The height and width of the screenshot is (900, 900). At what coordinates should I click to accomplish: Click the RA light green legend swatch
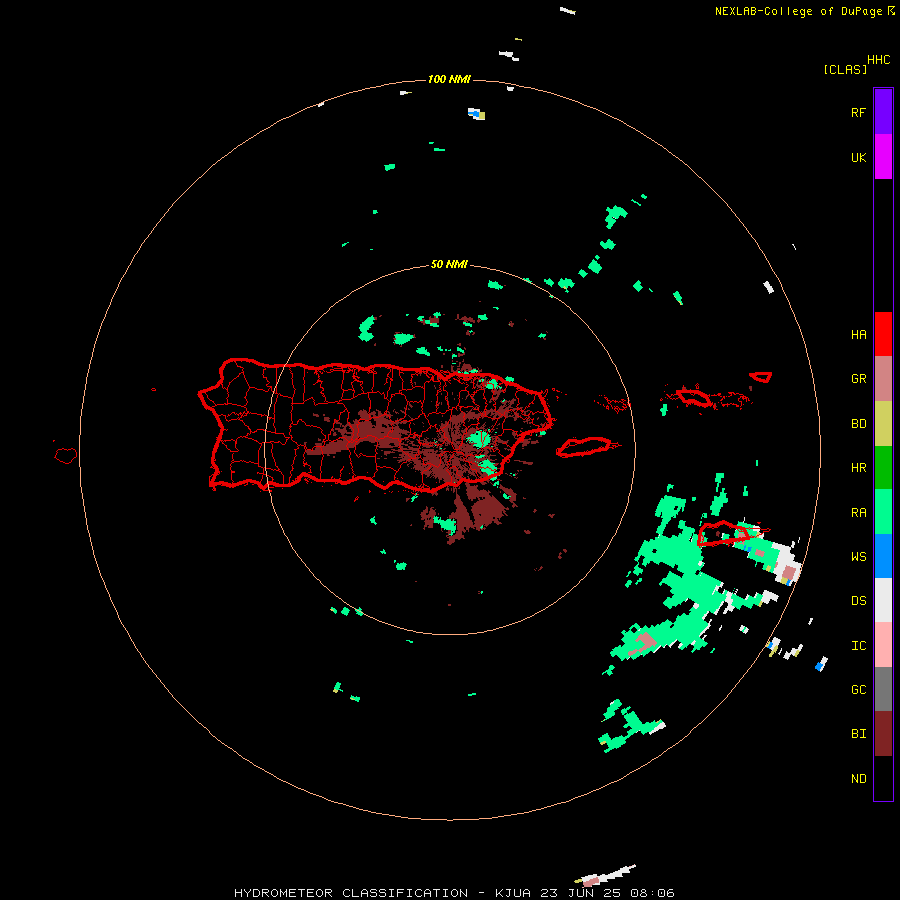click(x=883, y=512)
